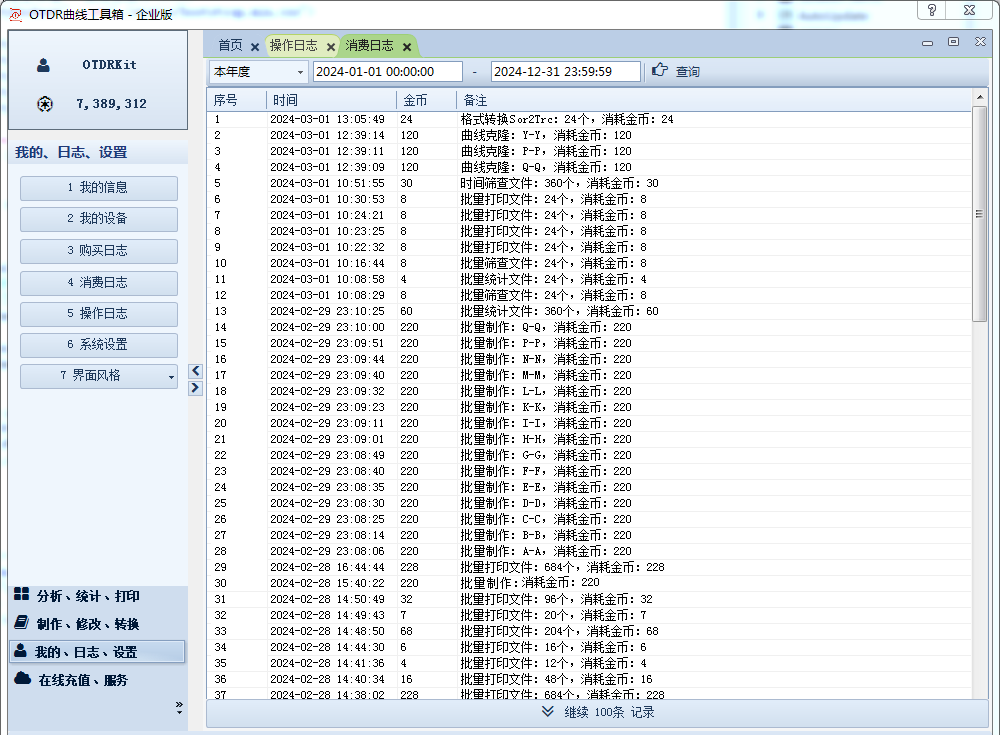Click the 3 购买日志 button
1000x735 pixels.
click(x=98, y=251)
